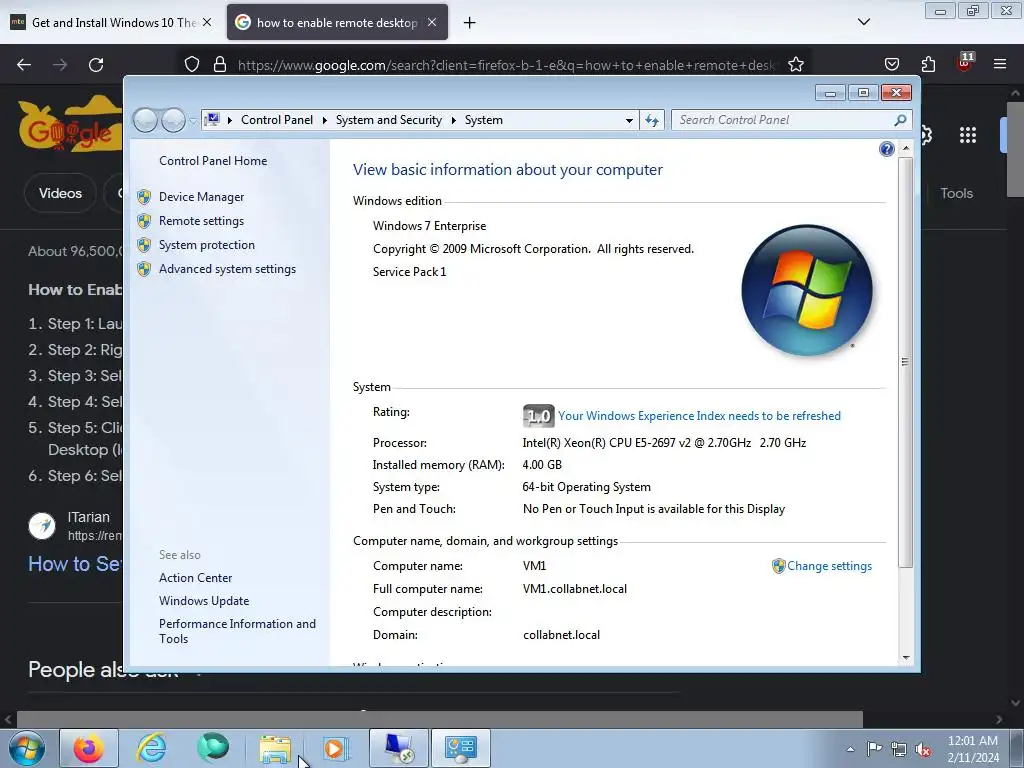Screen dimensions: 1024x768
Task: Click the Control Panel address refresh button
Action: click(x=652, y=120)
